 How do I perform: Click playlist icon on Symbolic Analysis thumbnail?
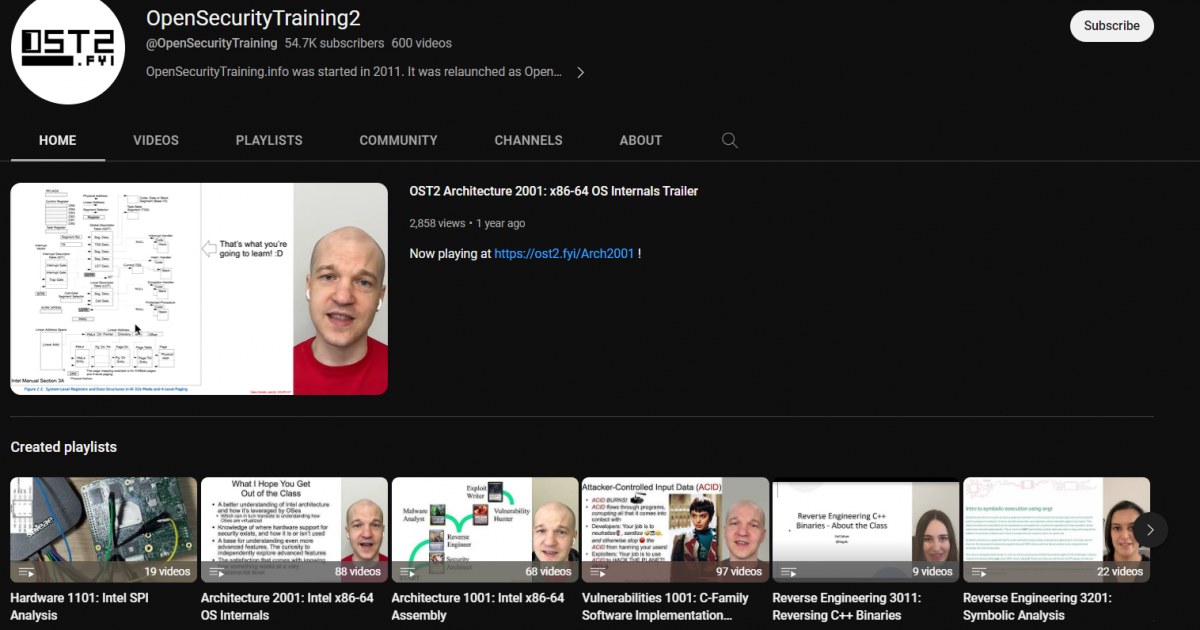(x=980, y=572)
